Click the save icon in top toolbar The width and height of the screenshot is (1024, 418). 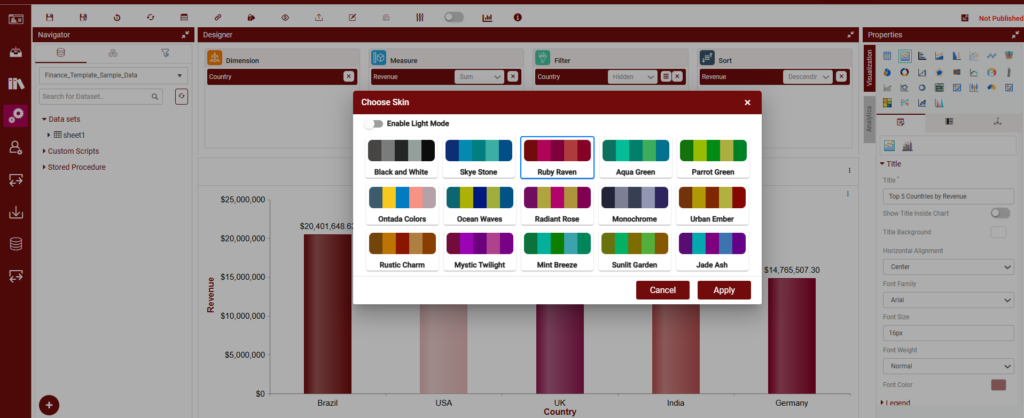click(x=50, y=17)
